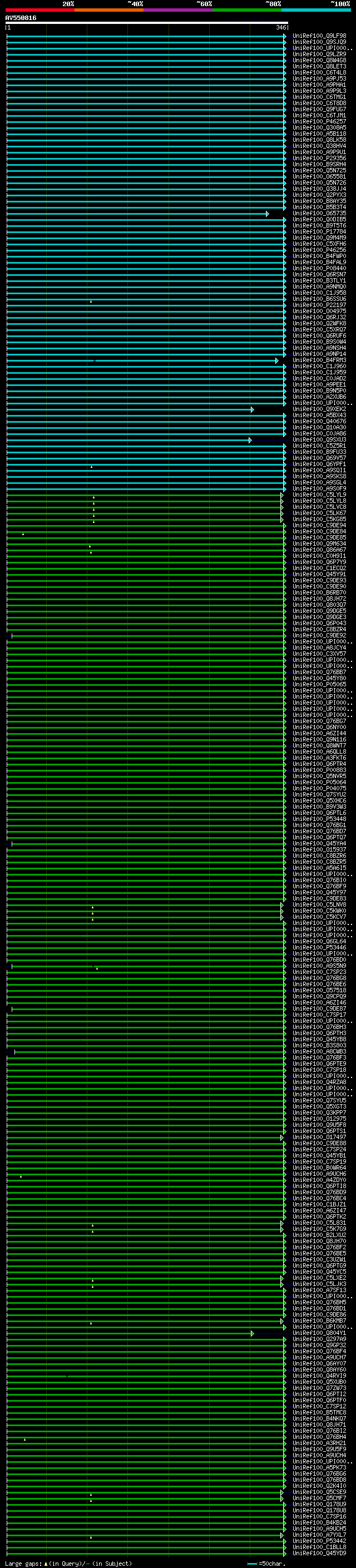Click the UniRef100_C6T4L8 entry
Image resolution: width=356 pixels, height=1568 pixels.
(x=319, y=72)
